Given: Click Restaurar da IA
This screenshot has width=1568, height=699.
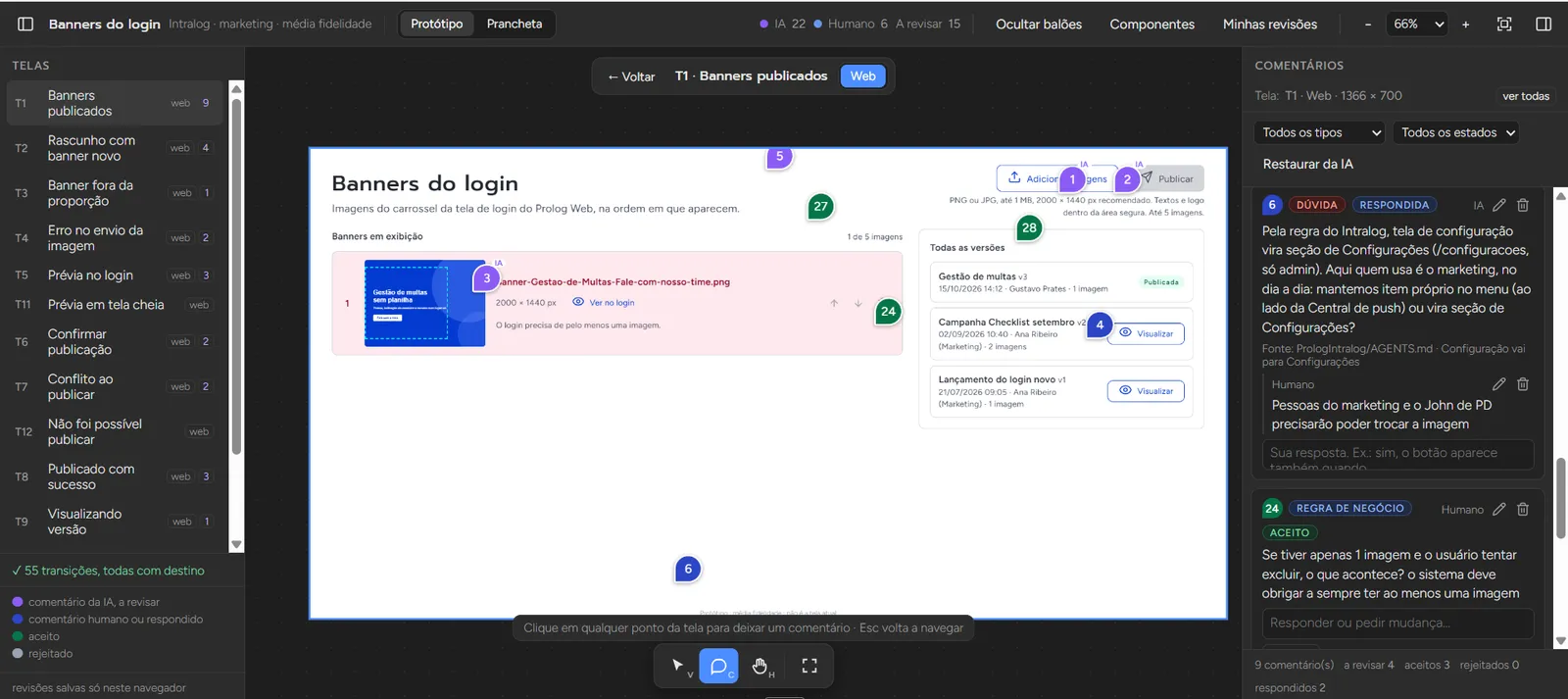Looking at the screenshot, I should [1308, 164].
